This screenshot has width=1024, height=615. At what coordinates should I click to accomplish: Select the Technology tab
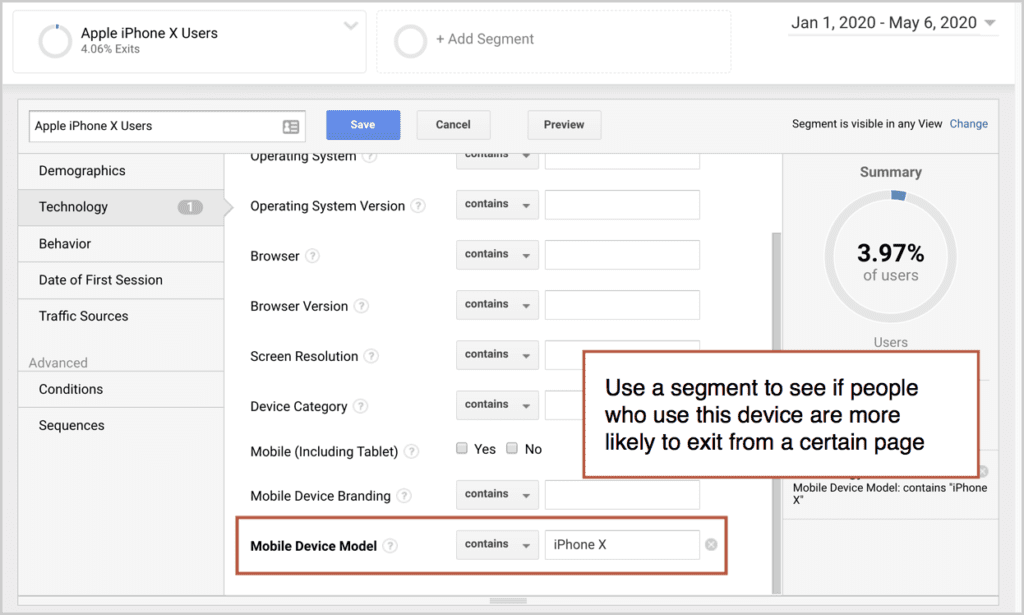click(121, 207)
